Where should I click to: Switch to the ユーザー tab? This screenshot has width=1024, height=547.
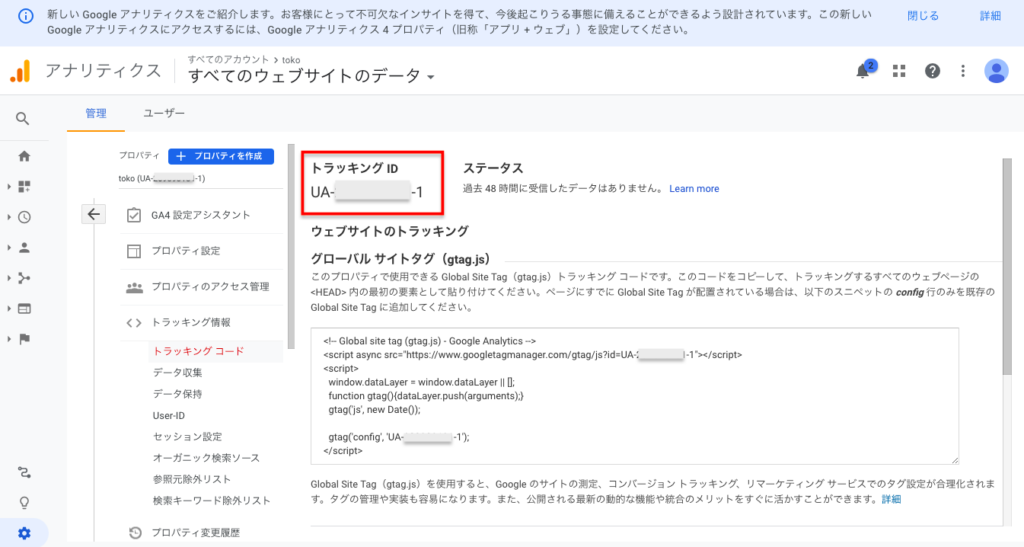point(164,114)
